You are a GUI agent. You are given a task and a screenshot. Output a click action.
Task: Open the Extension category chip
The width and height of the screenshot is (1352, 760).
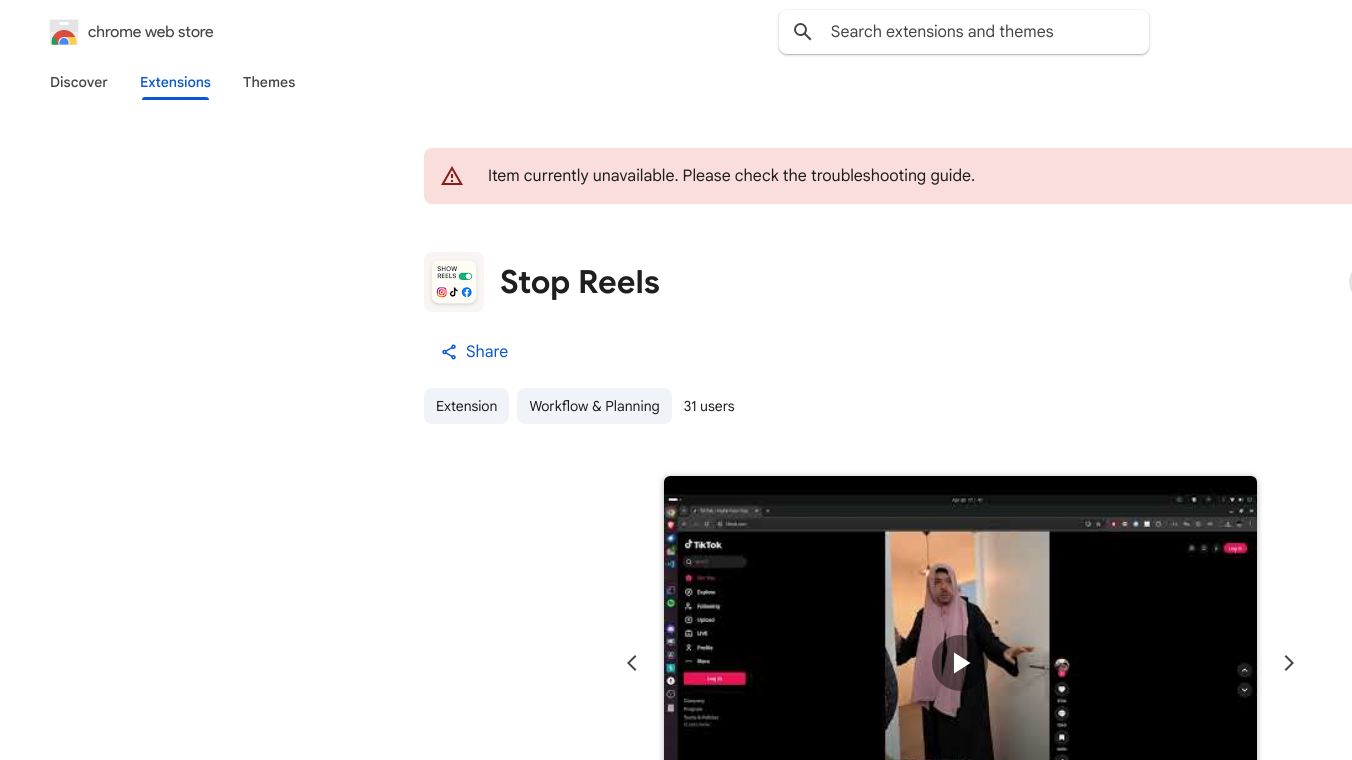click(x=466, y=406)
